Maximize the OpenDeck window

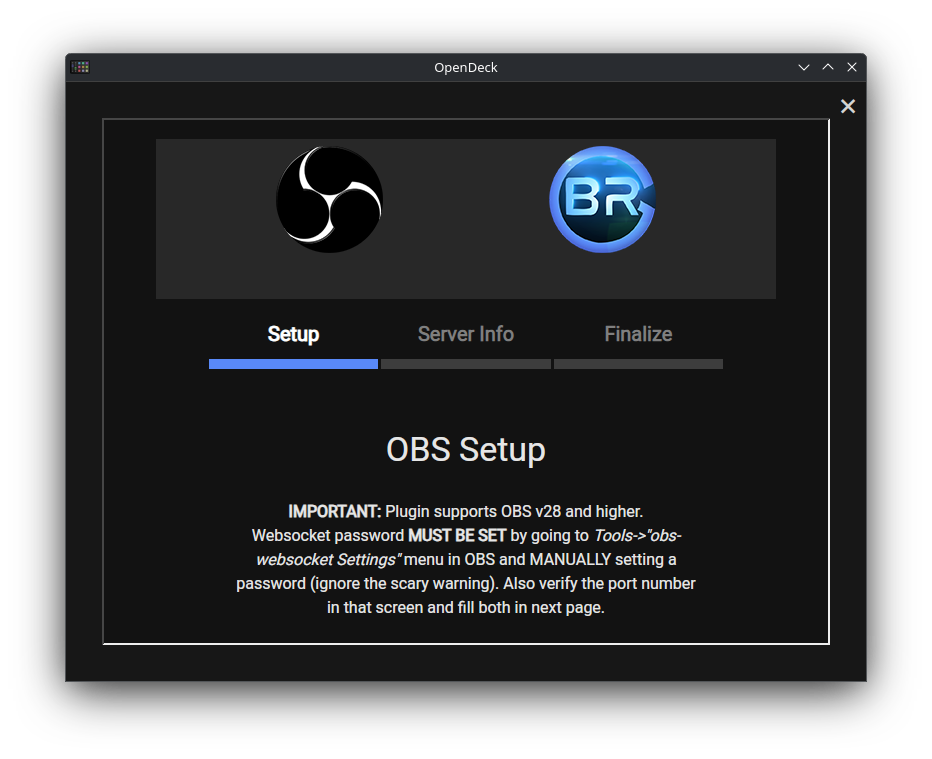827,67
